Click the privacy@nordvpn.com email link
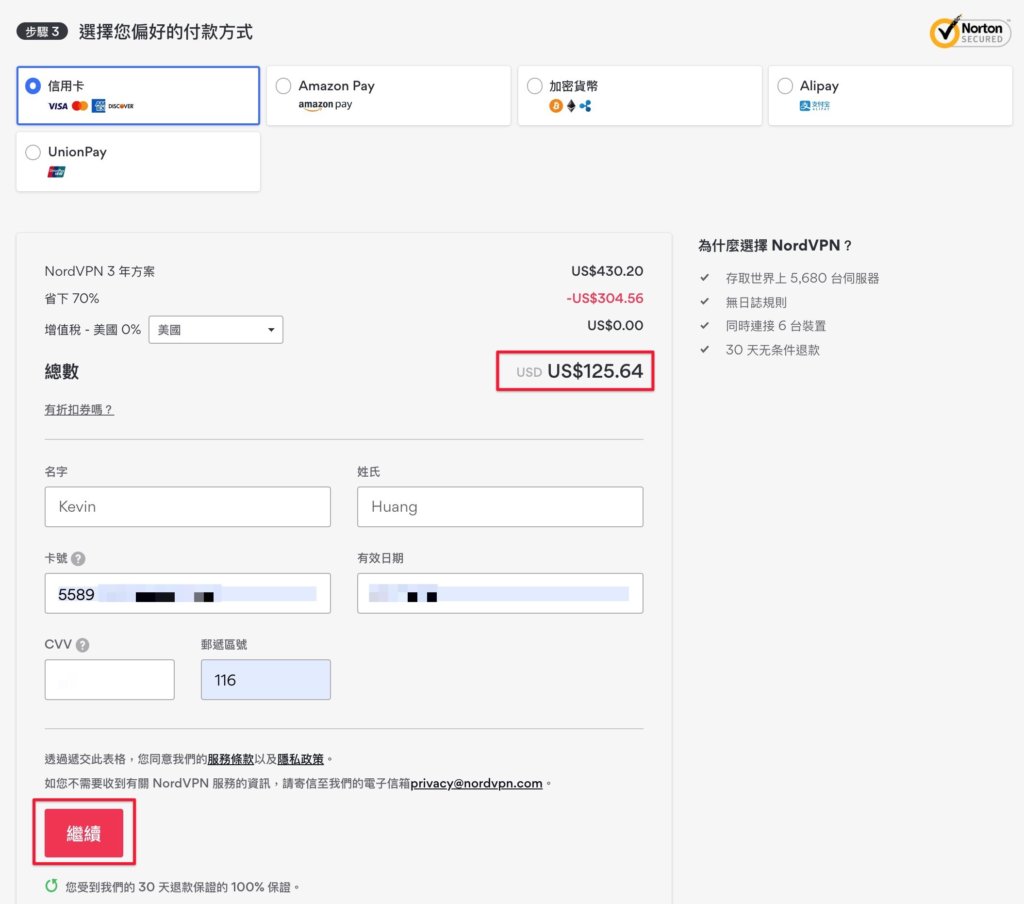This screenshot has height=904, width=1024. coord(476,783)
